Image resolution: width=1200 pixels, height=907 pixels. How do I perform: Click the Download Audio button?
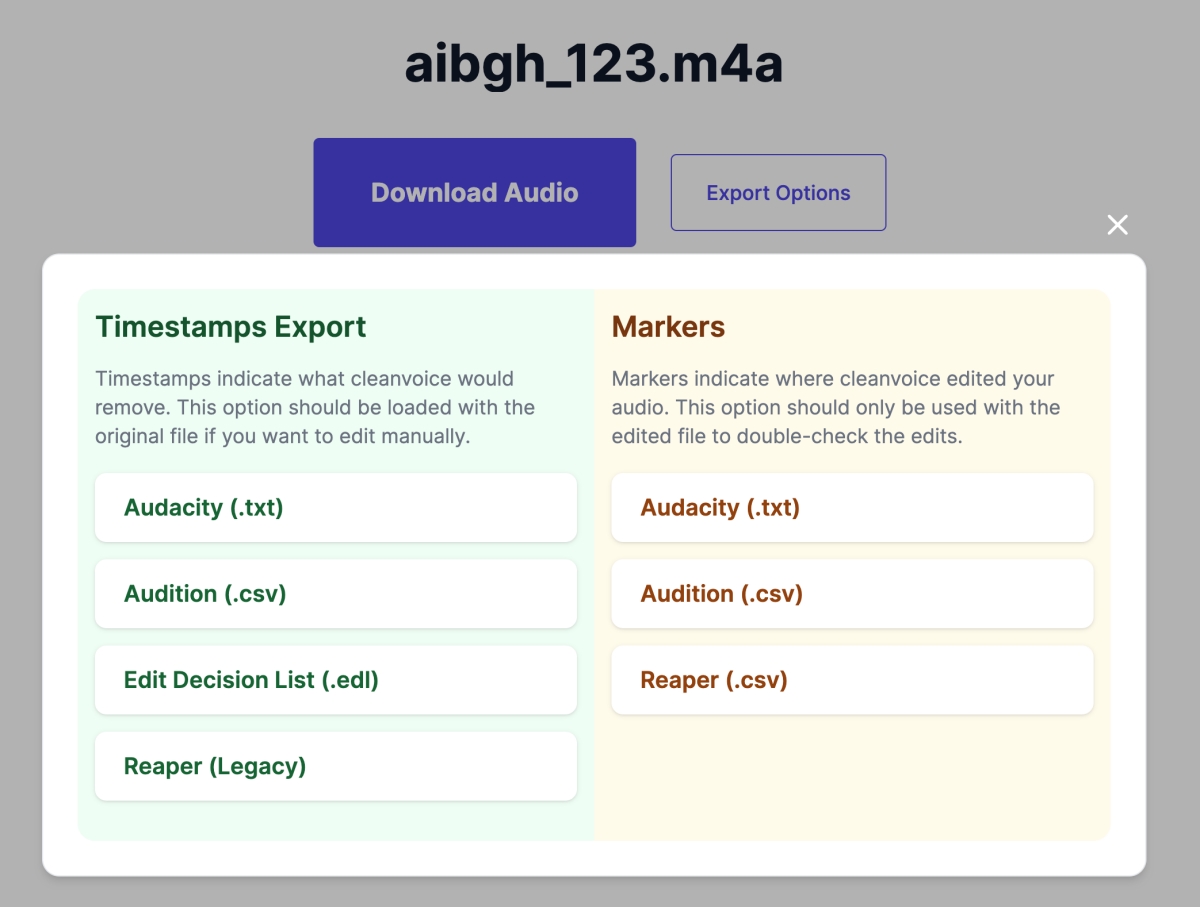point(474,192)
